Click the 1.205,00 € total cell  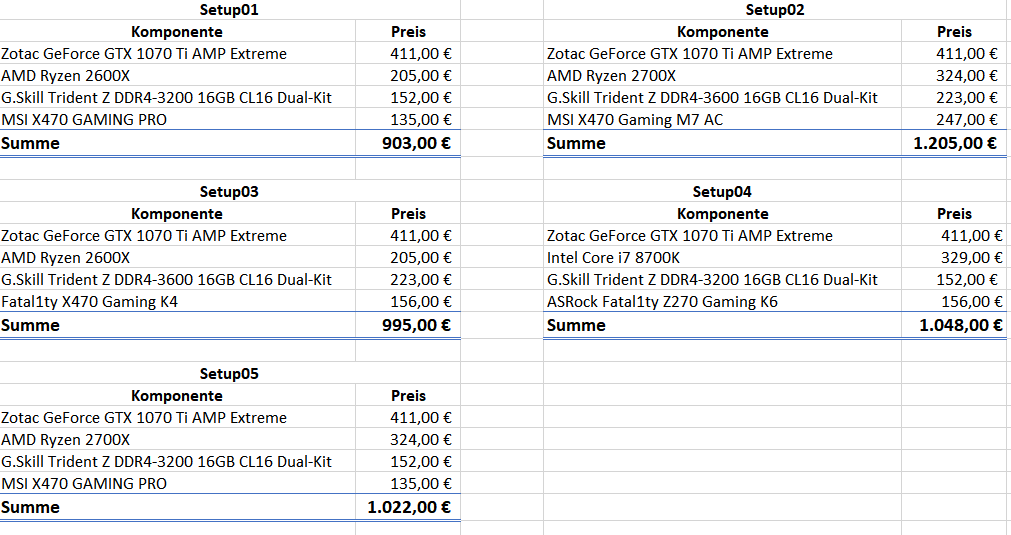point(954,143)
